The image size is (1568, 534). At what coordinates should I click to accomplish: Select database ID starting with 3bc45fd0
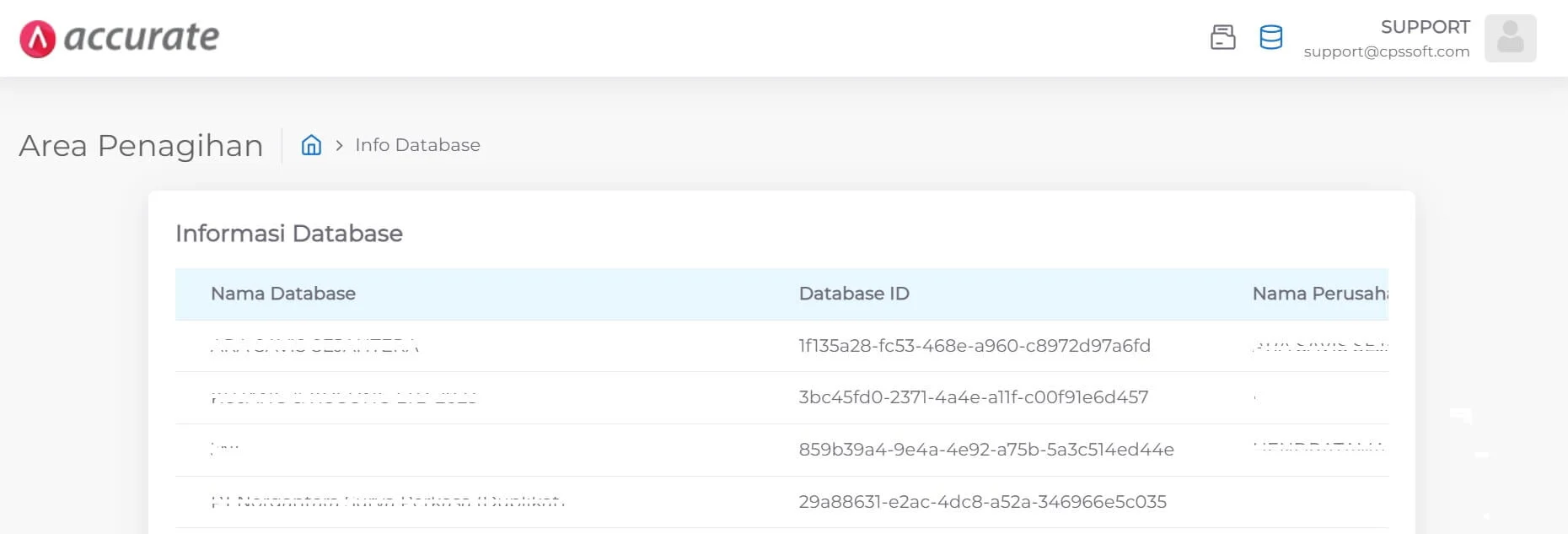coord(973,397)
